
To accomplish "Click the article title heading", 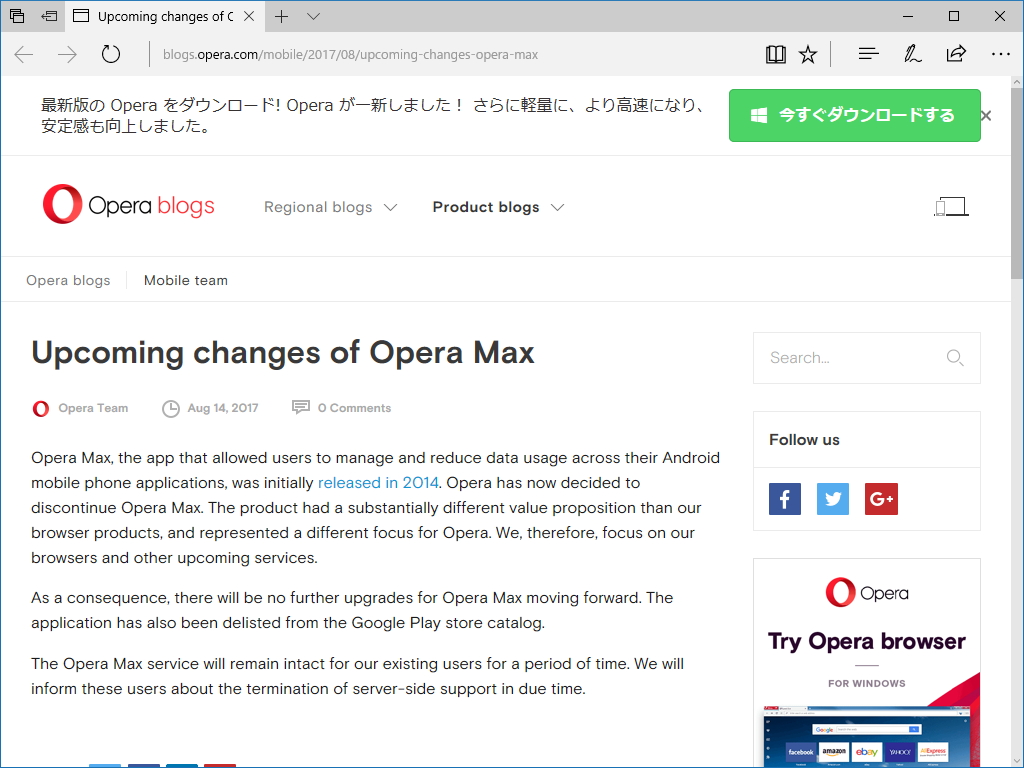I will click(x=283, y=353).
